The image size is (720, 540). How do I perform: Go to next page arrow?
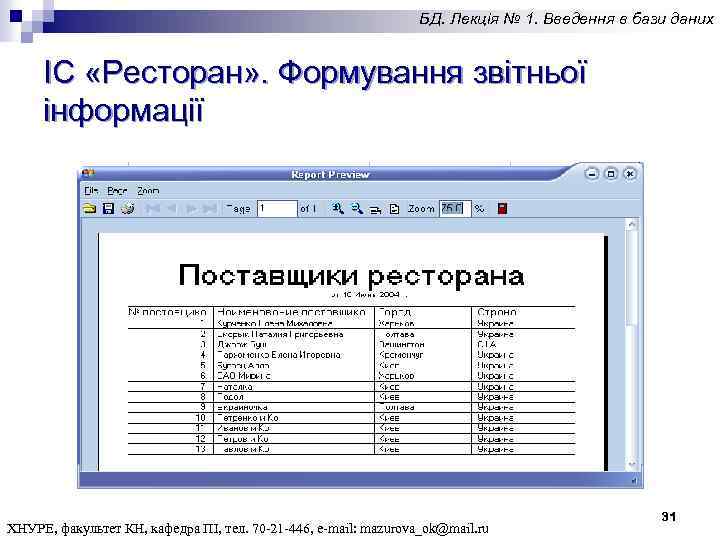191,209
